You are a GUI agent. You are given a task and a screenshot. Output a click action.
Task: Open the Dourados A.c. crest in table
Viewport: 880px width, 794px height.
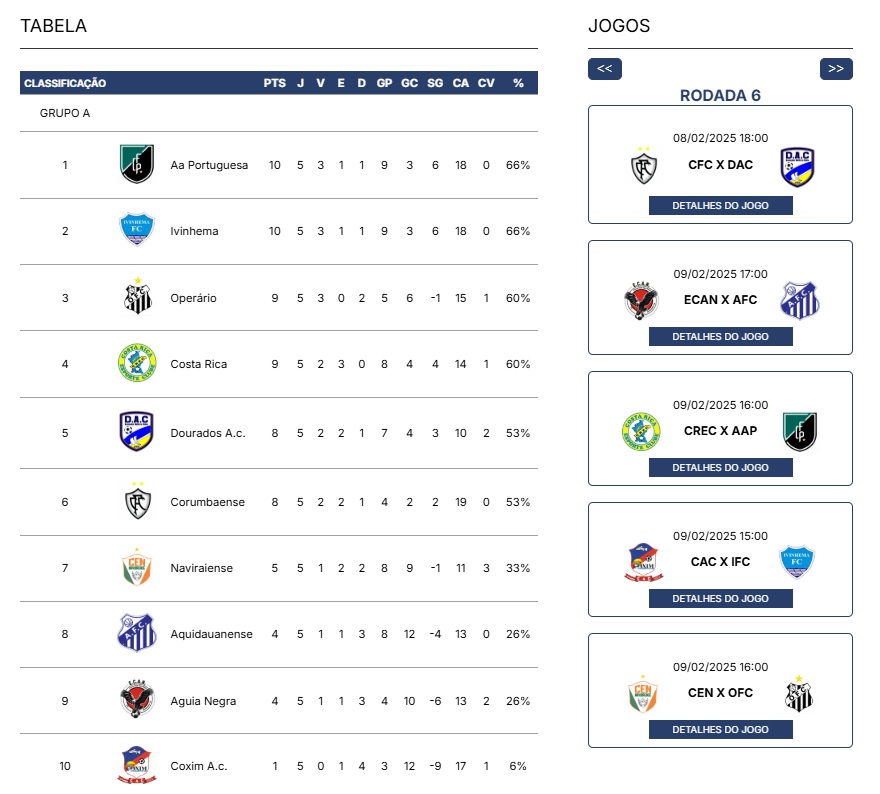coord(136,432)
